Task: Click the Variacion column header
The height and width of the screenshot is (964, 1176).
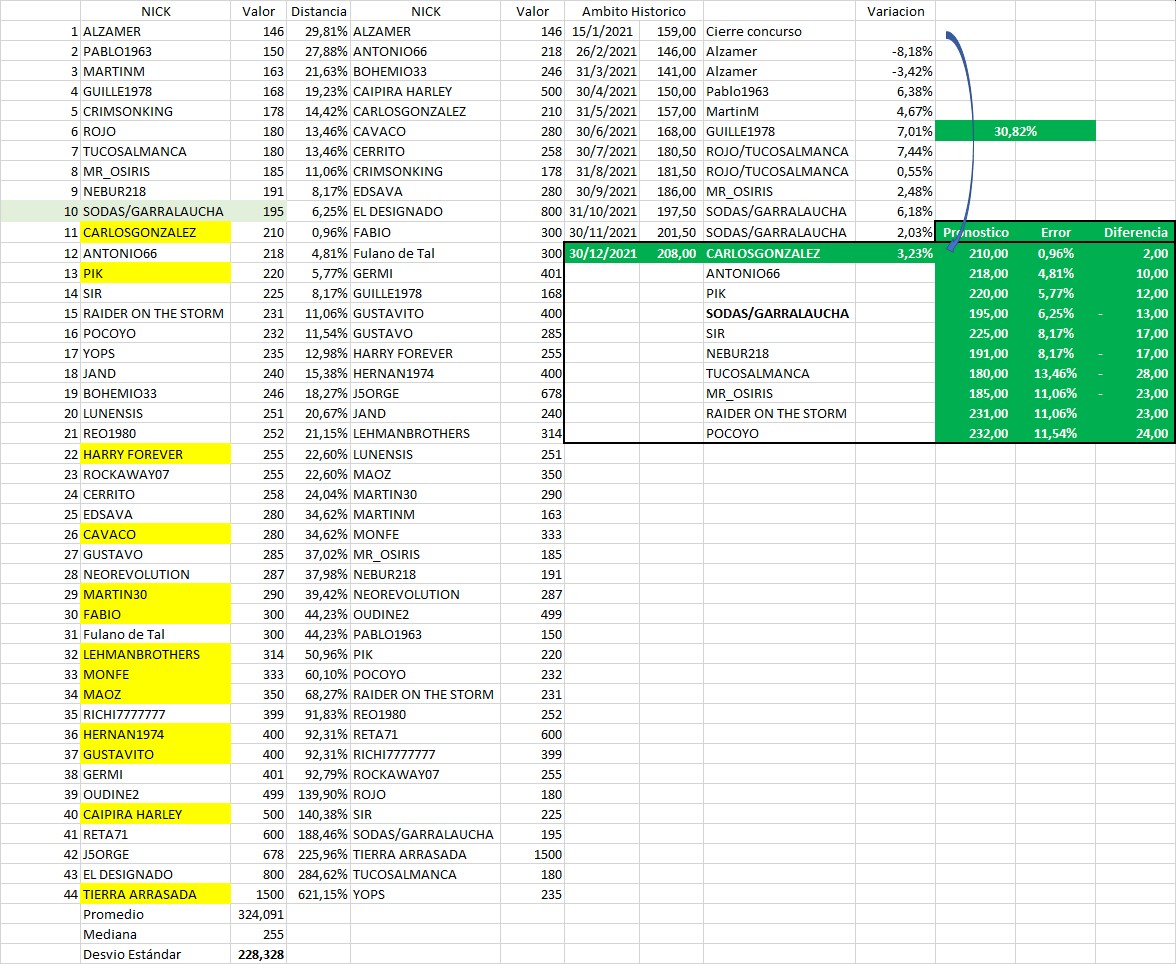Action: click(895, 11)
